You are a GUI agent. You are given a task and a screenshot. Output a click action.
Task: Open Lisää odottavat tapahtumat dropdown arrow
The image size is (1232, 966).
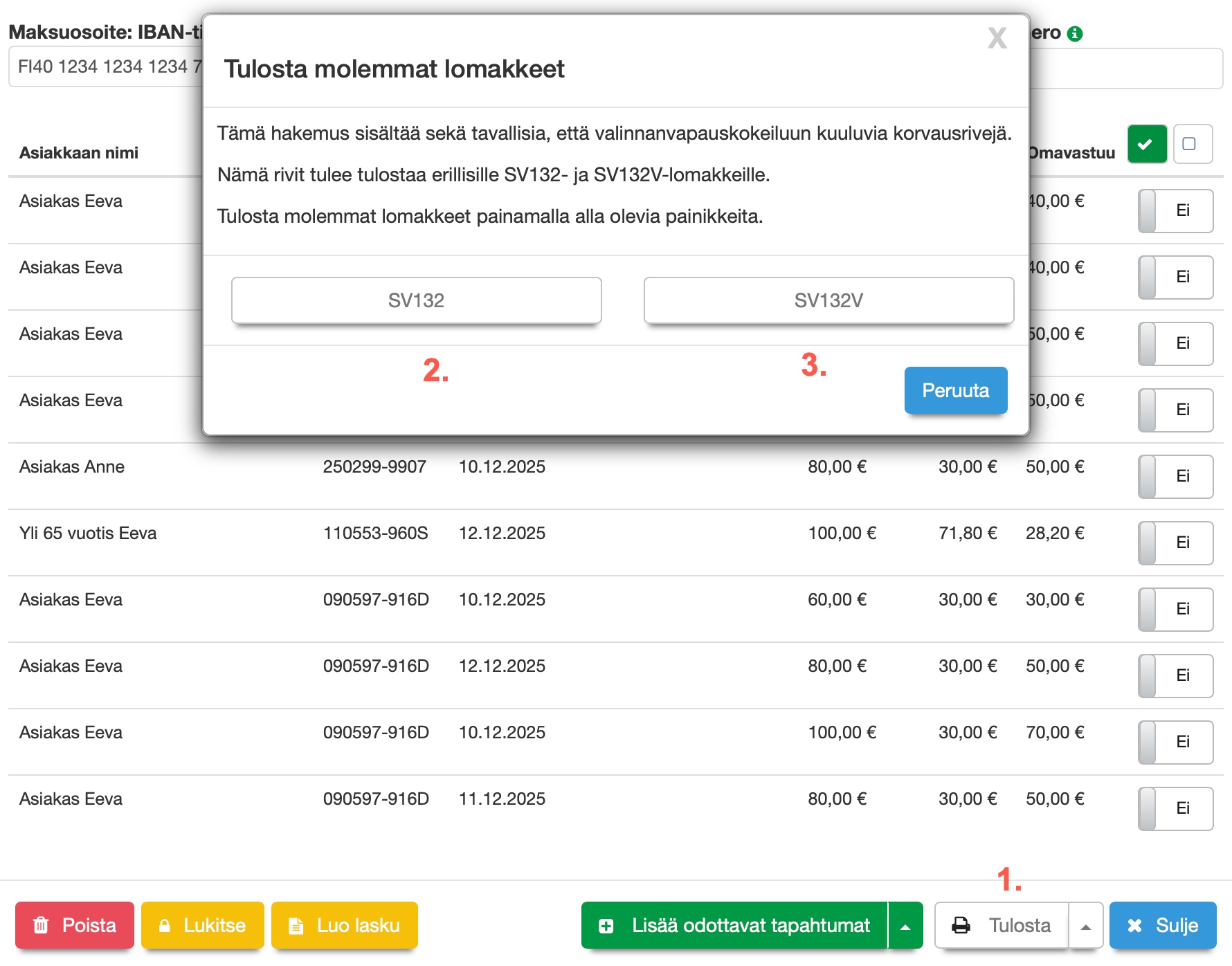[905, 926]
